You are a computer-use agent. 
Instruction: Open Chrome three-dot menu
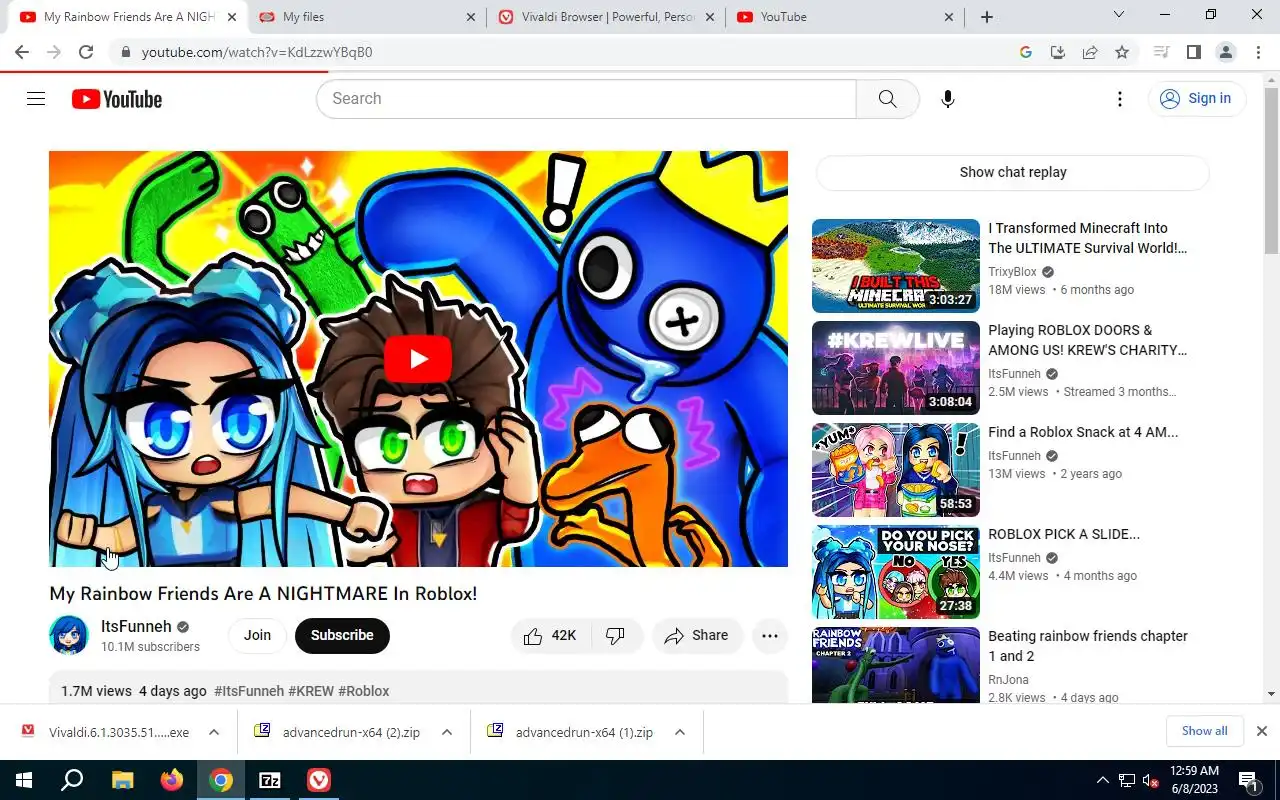tap(1258, 52)
